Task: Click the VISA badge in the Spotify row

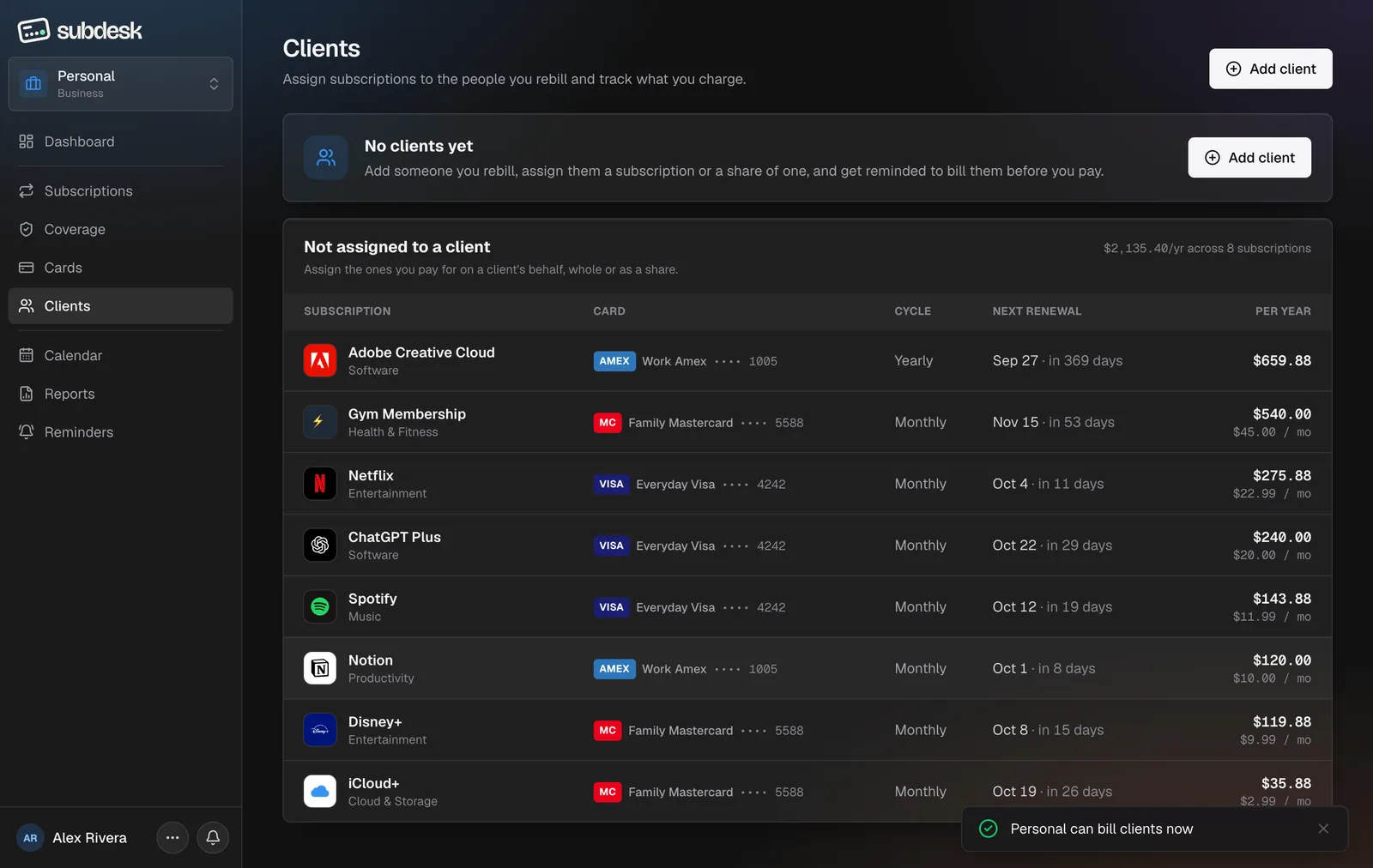Action: [612, 607]
